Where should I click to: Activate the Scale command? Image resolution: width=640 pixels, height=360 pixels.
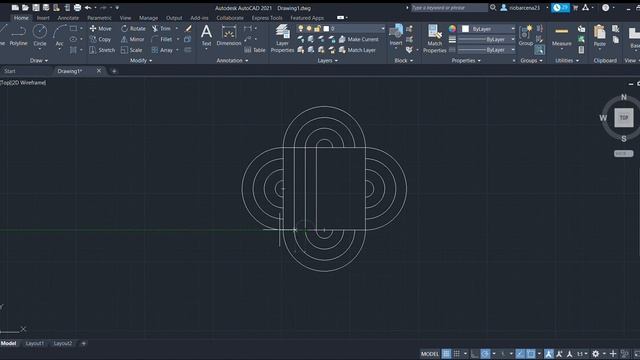pos(131,50)
